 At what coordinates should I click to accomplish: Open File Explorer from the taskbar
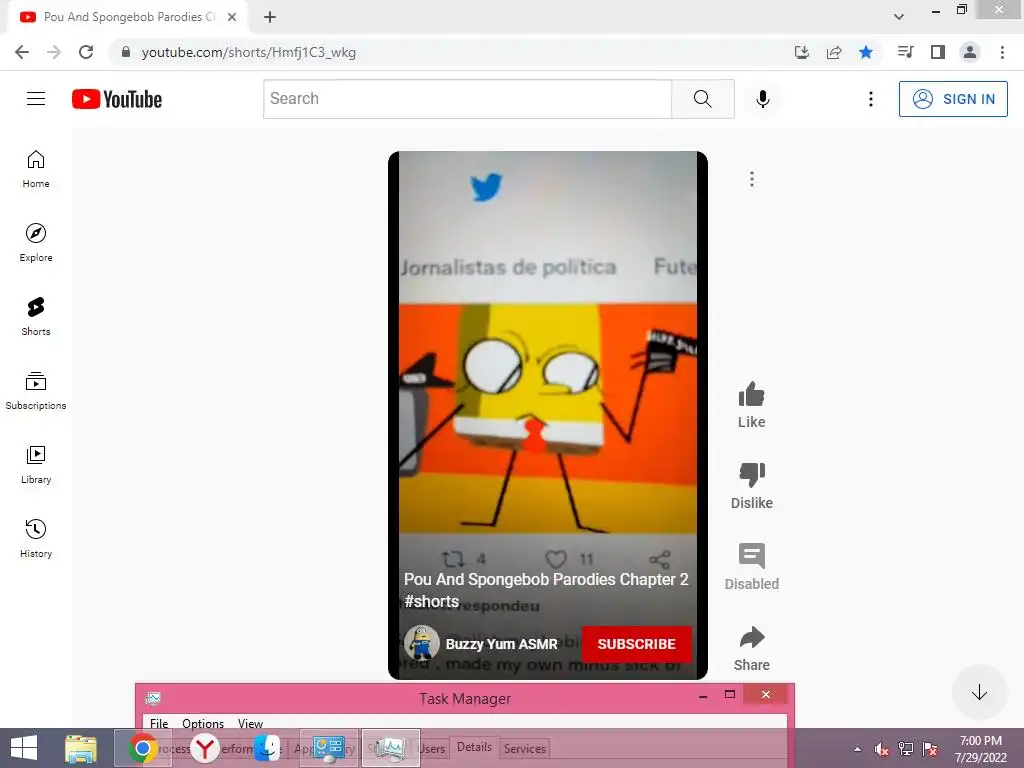[81, 748]
